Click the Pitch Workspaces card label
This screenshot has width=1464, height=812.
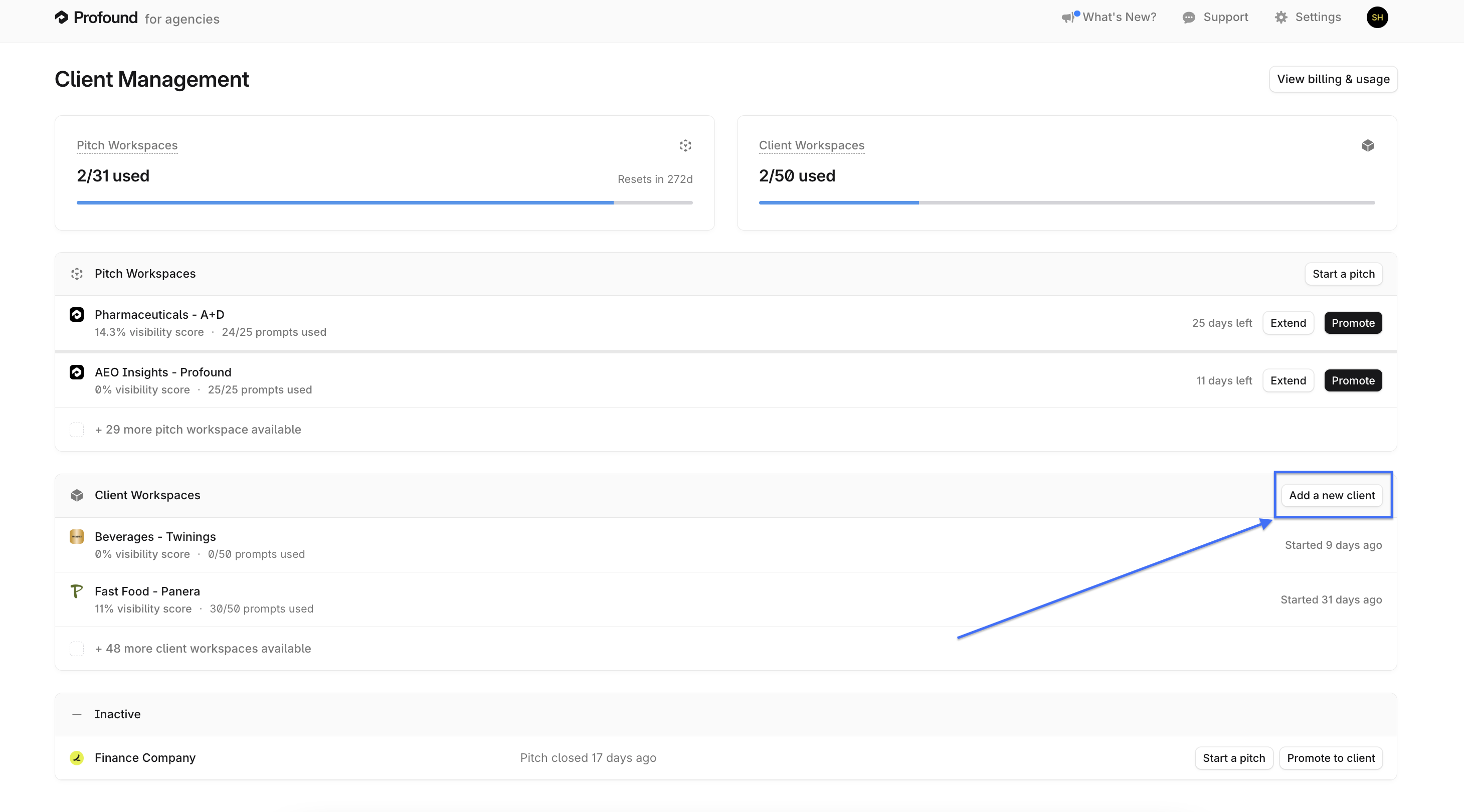click(x=127, y=145)
